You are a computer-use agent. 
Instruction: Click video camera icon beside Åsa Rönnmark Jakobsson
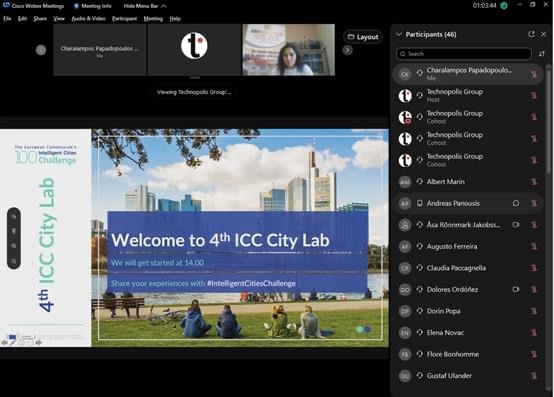[516, 225]
